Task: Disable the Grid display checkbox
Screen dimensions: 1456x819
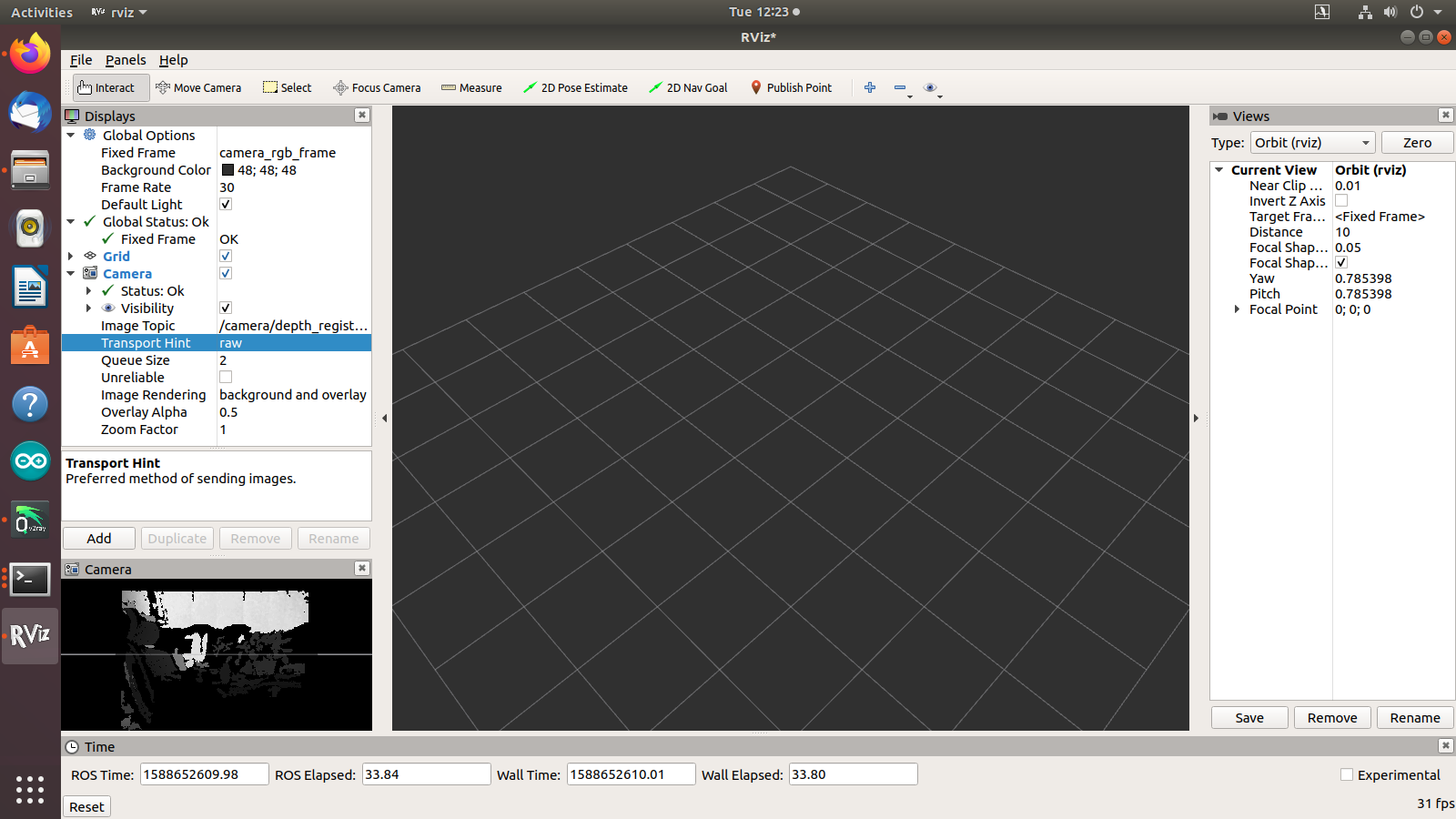Action: pos(225,256)
